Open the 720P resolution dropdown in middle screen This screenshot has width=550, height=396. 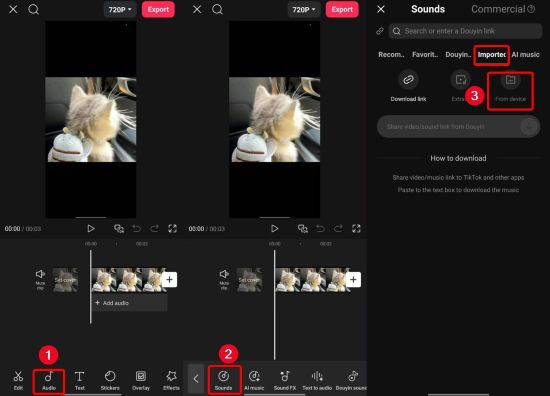[x=304, y=9]
